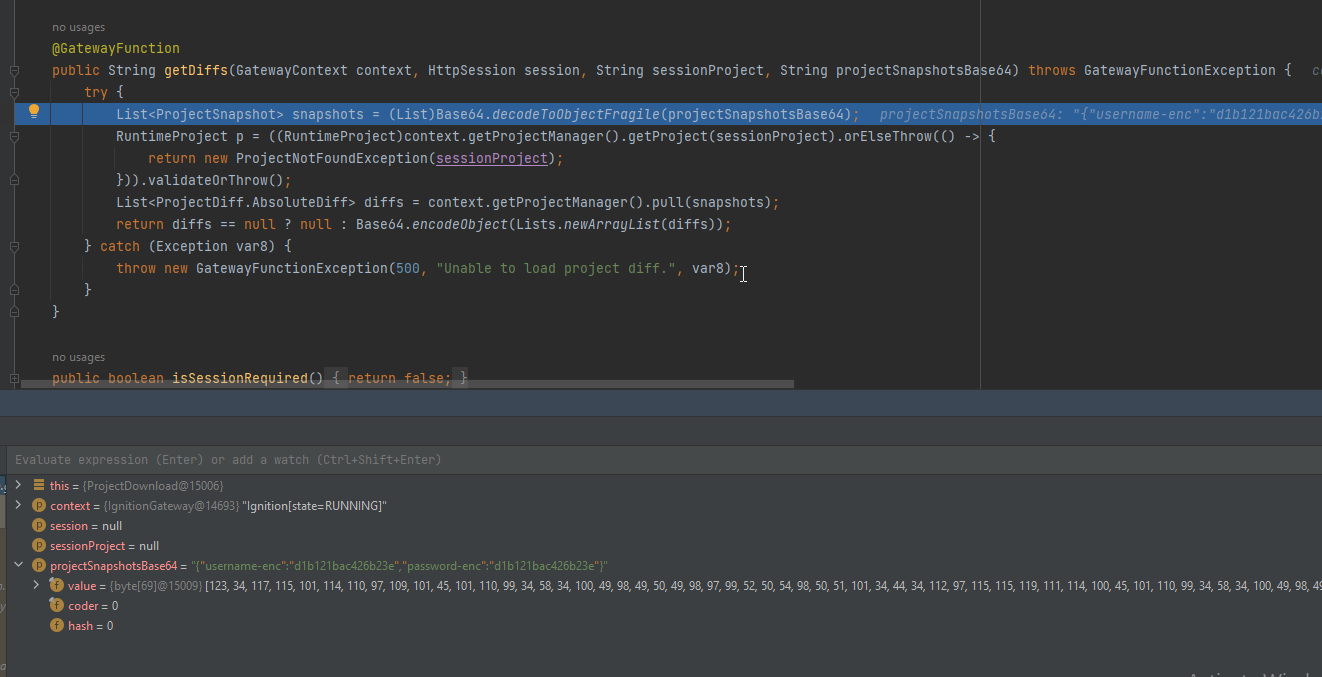The width and height of the screenshot is (1322, 677).
Task: Fold the catch block using gutter marker
Action: point(14,246)
